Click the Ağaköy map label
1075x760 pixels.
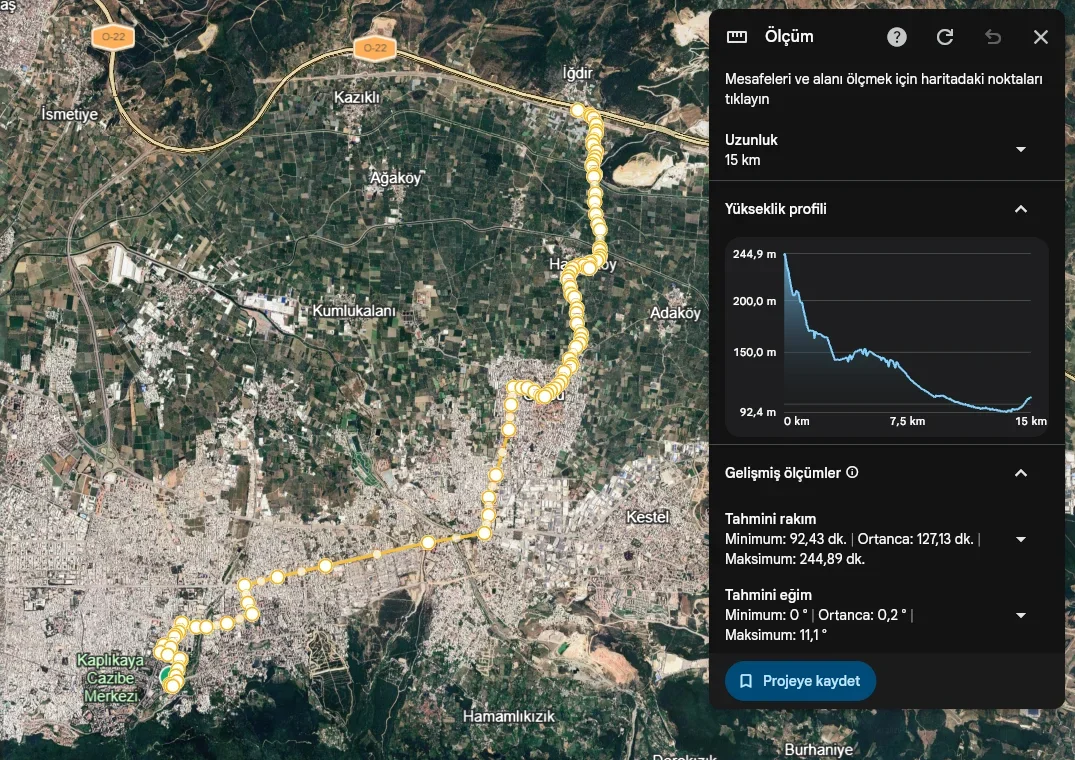tap(396, 177)
